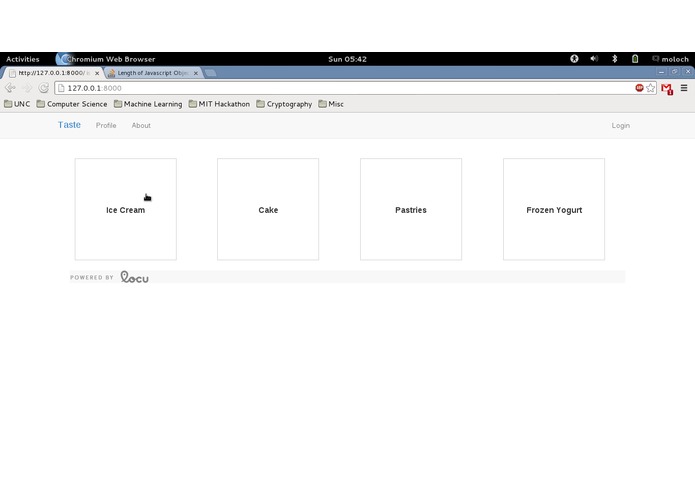This screenshot has width=695, height=494.
Task: Close the Chromium window
Action: (x=688, y=71)
